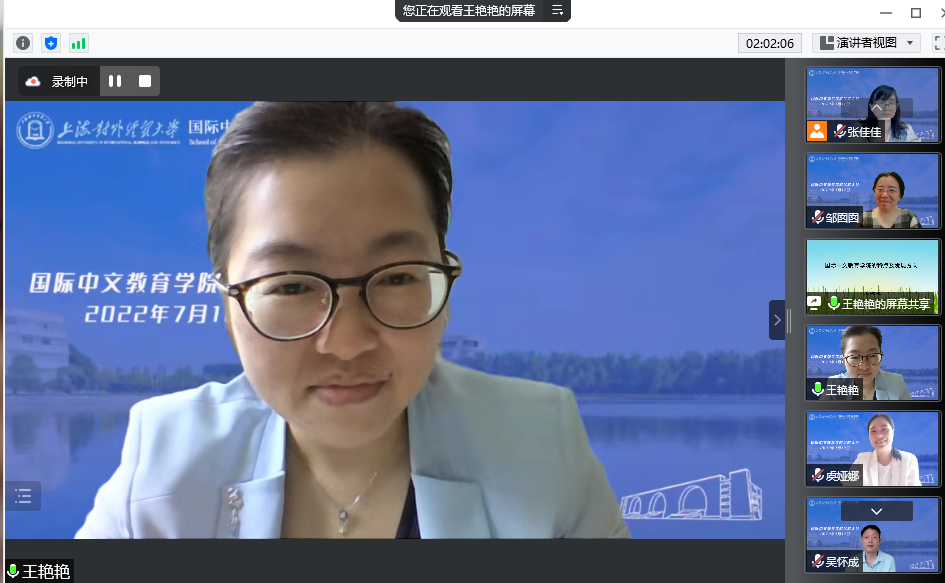Pause the cloud recording

click(x=115, y=81)
